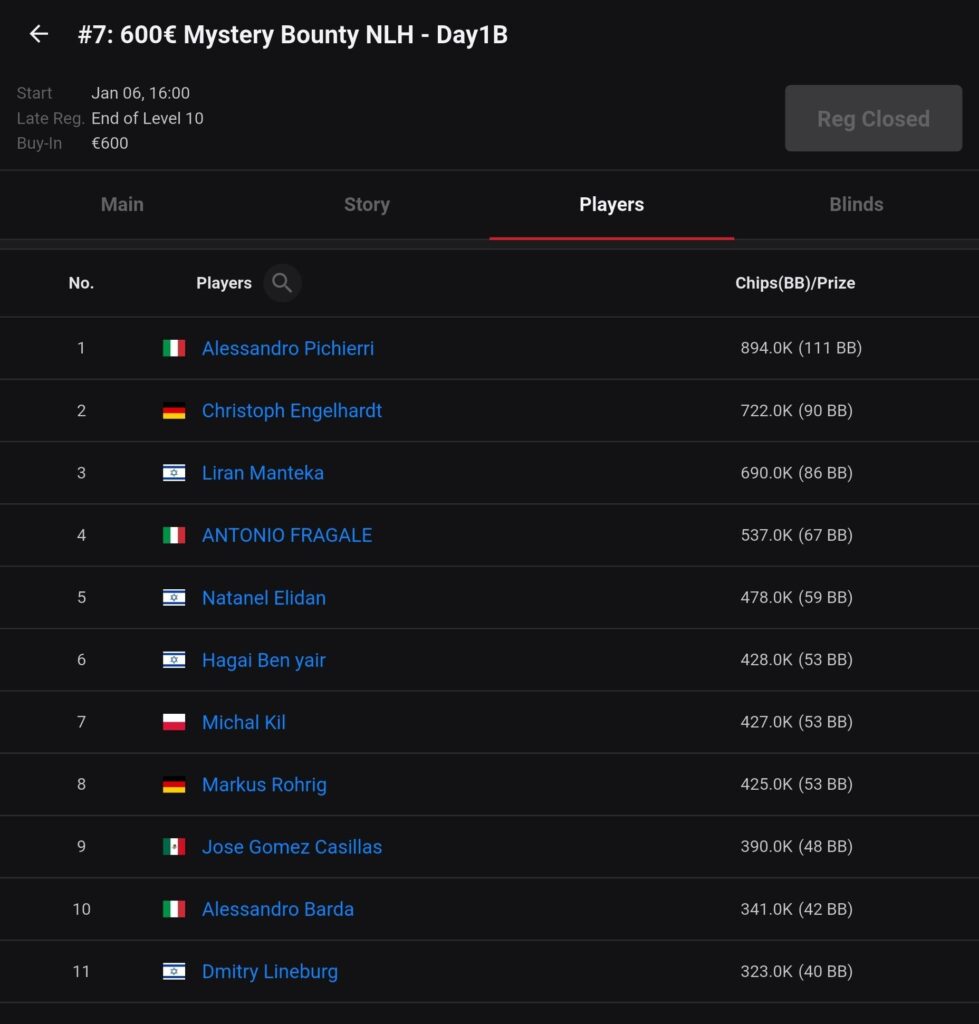
Task: Open ANTONIO FRAGALE player link
Action: [287, 535]
